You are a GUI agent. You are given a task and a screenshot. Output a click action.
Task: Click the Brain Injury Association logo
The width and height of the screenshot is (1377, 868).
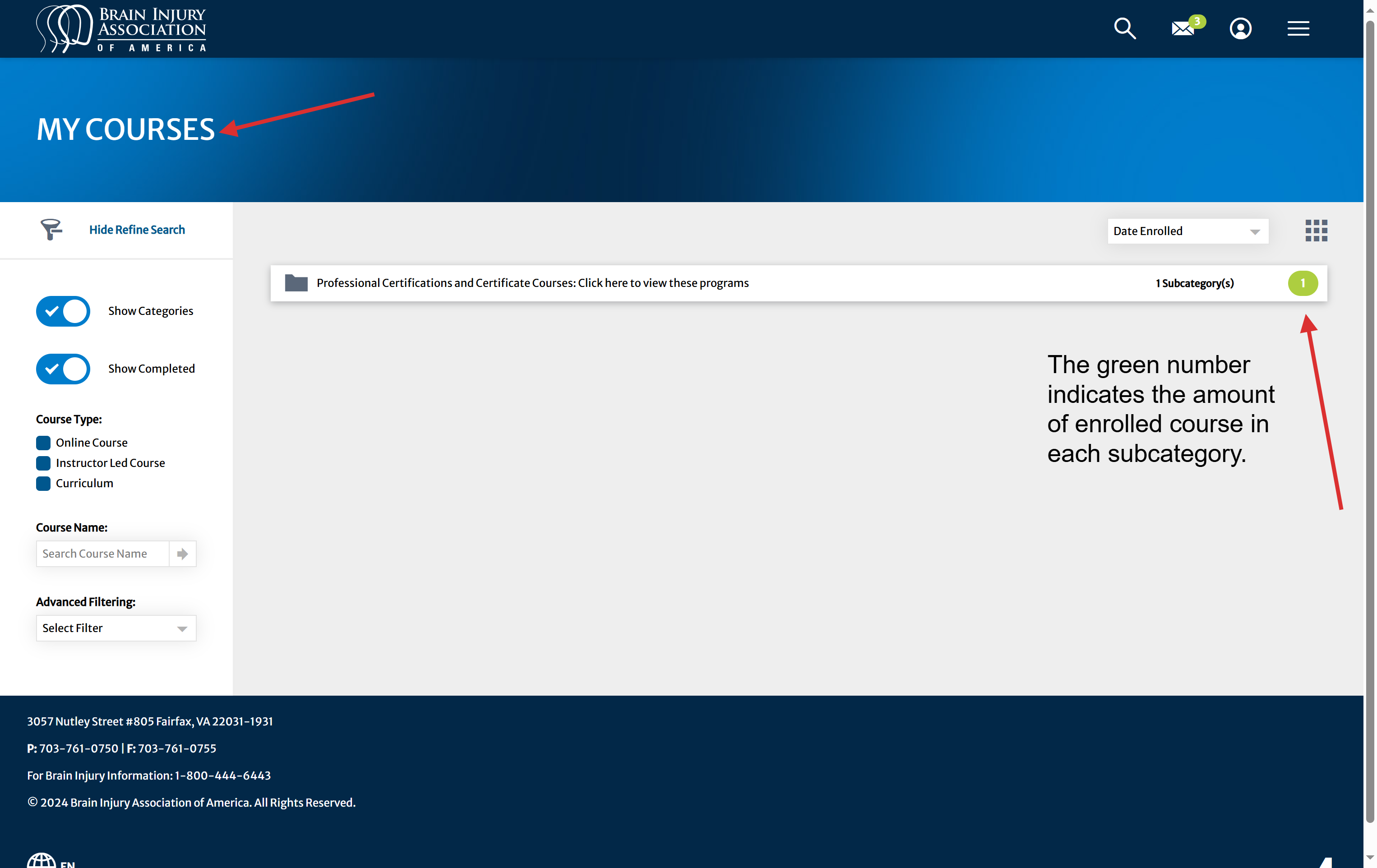pyautogui.click(x=121, y=28)
